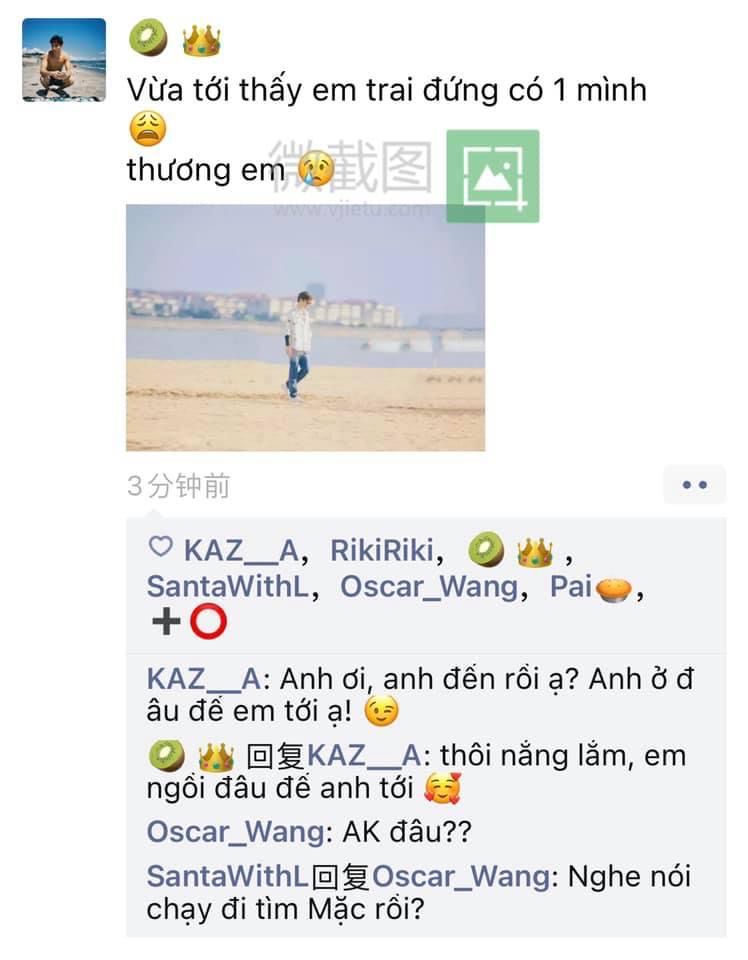Reply to Oscar_Wang's 'AK đâu??' comment

click(309, 832)
